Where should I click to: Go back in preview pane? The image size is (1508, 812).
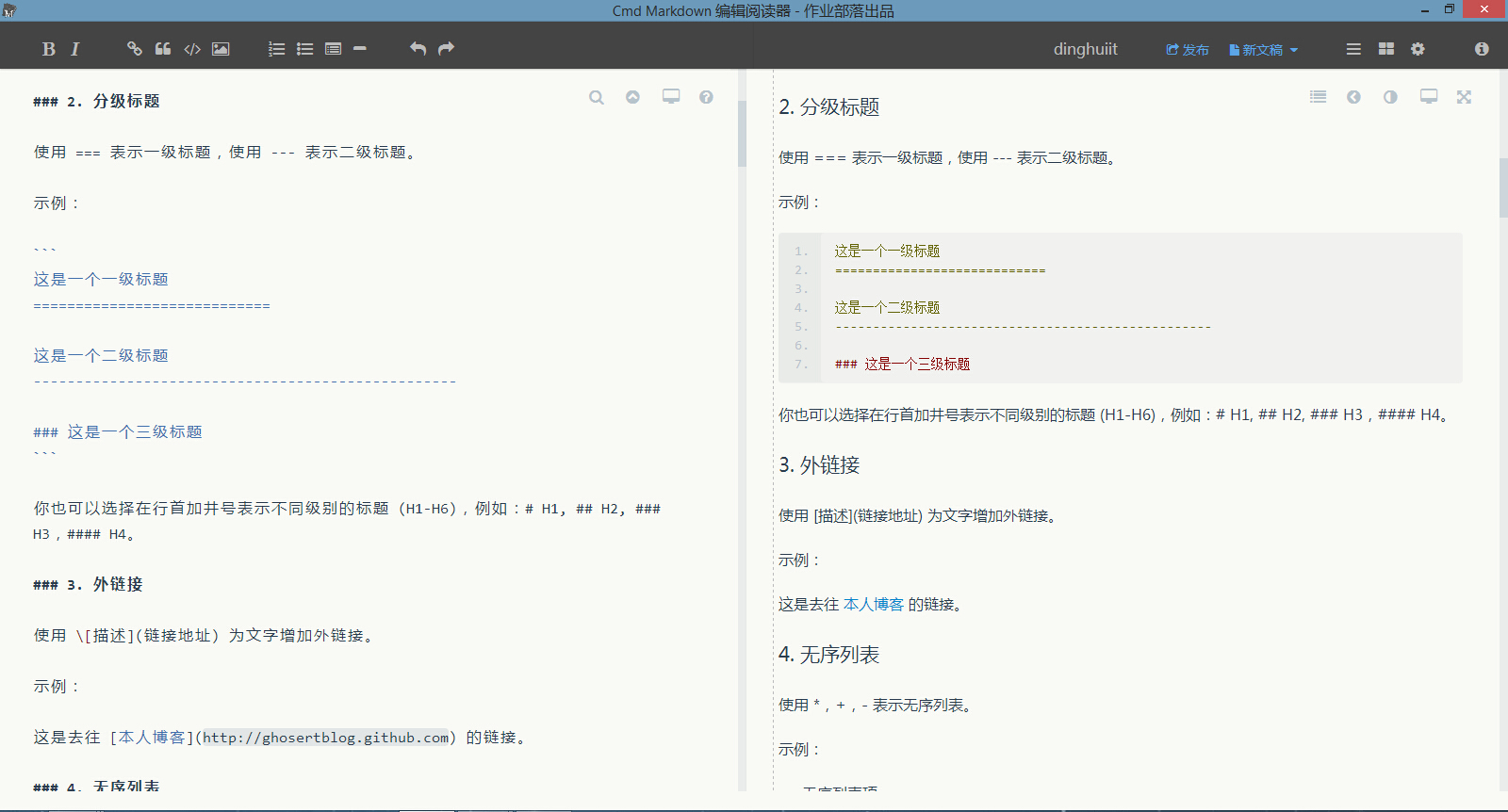point(1353,97)
